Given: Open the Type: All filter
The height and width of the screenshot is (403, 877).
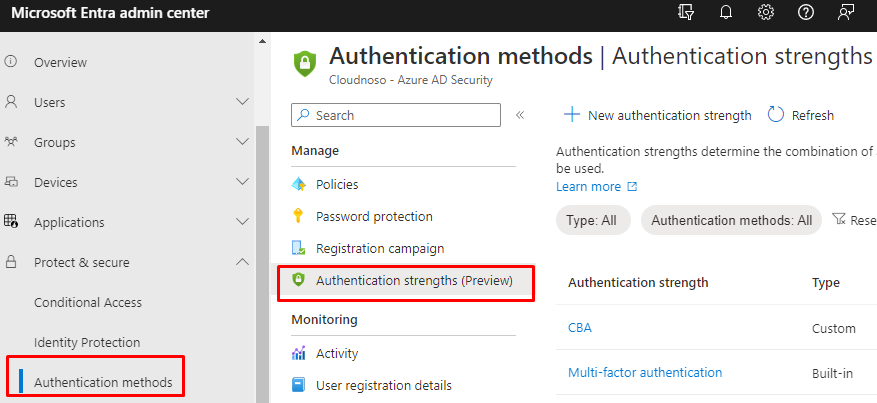Looking at the screenshot, I should coord(592,220).
